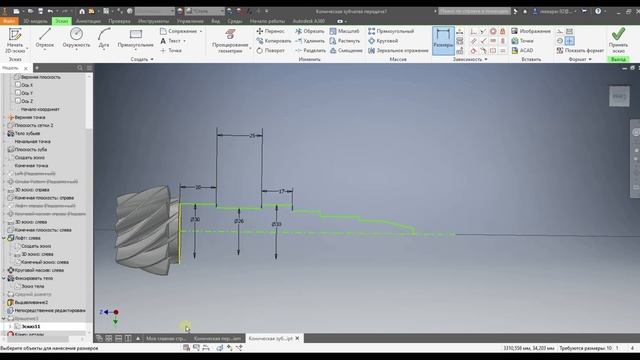Apply the Растянуть stretch tool
The width and height of the screenshot is (640, 360).
click(x=344, y=41)
